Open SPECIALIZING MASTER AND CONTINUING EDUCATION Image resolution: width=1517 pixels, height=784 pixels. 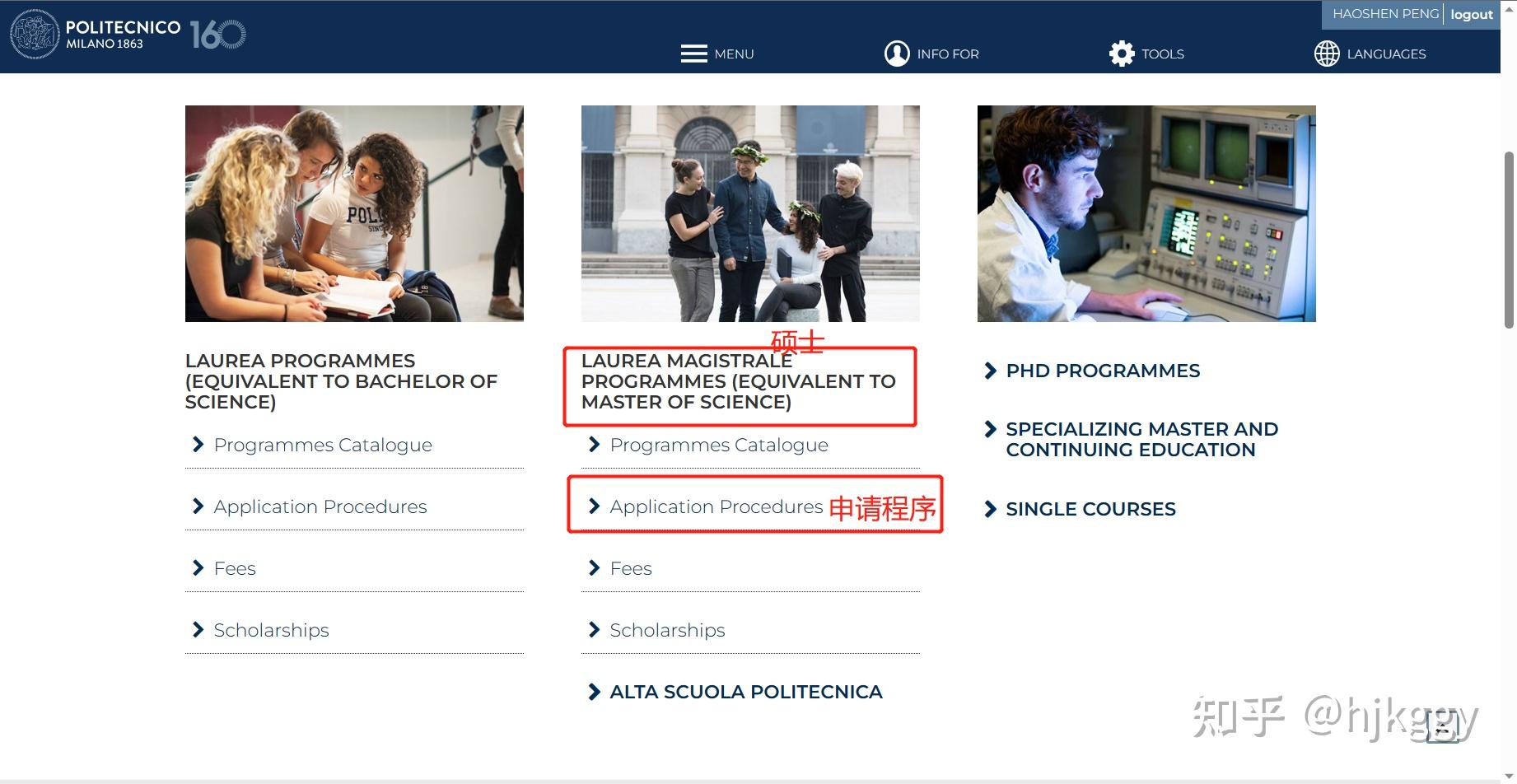point(1142,439)
